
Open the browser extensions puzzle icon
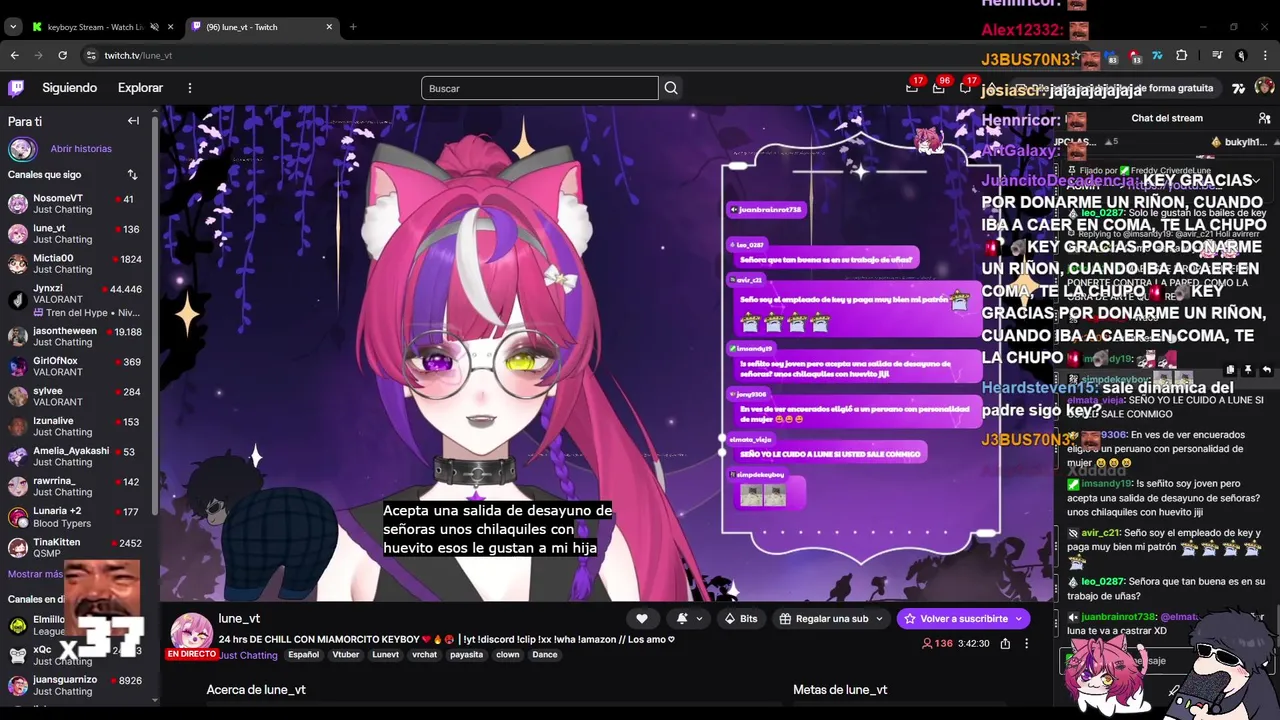point(1181,55)
